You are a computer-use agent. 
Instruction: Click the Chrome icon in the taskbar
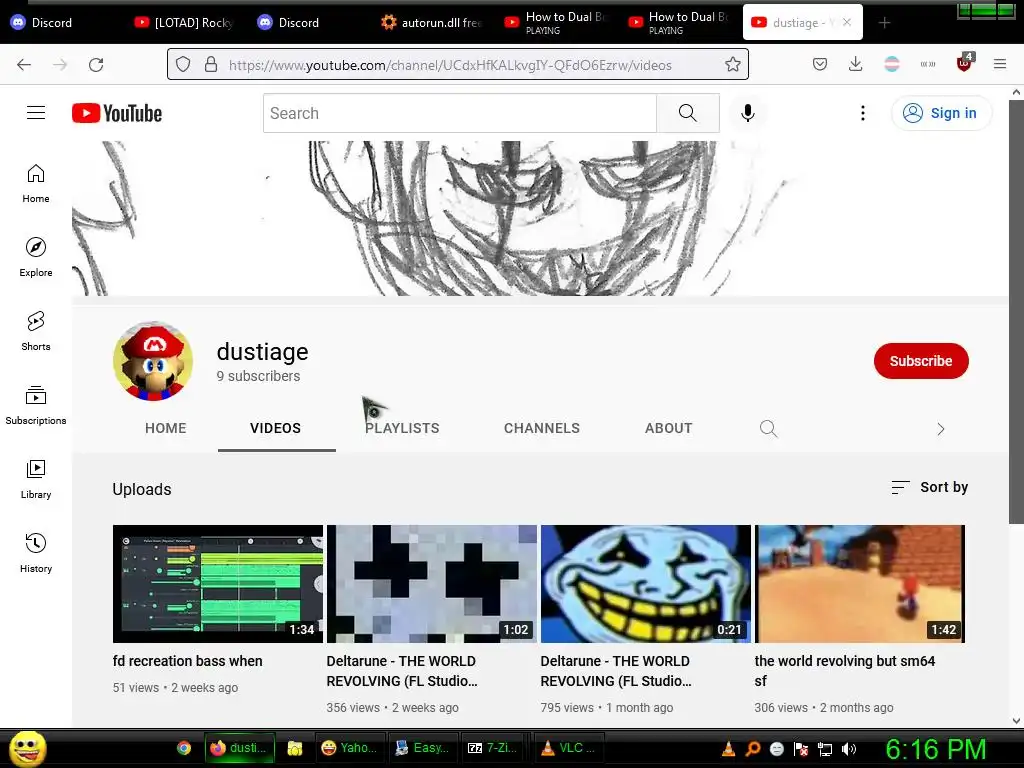(x=184, y=748)
